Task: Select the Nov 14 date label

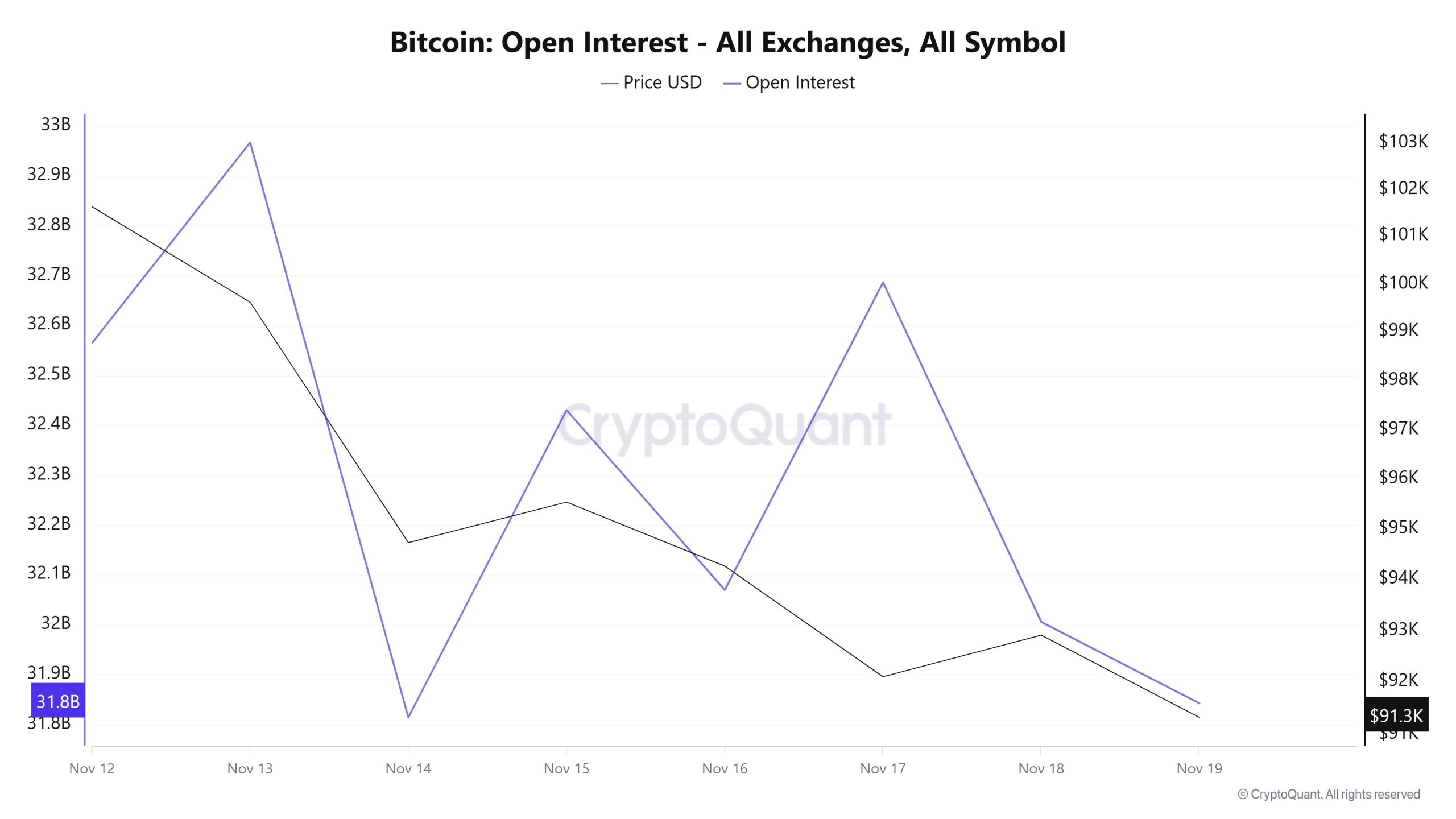Action: pos(408,768)
